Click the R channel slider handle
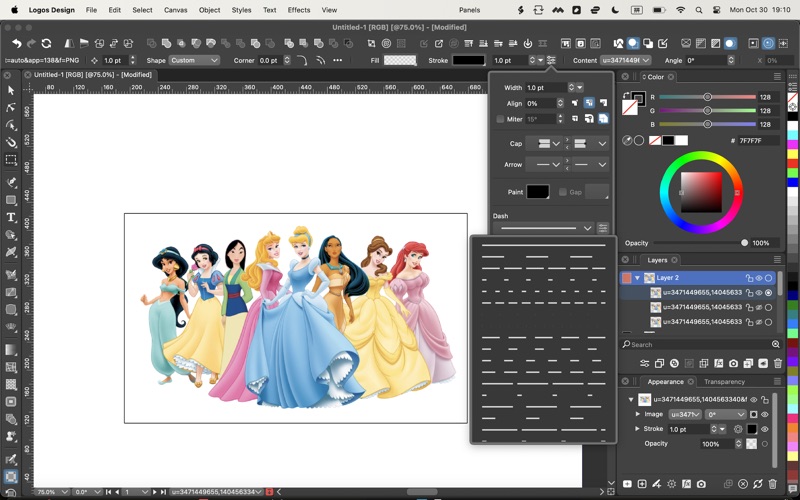 pyautogui.click(x=707, y=97)
